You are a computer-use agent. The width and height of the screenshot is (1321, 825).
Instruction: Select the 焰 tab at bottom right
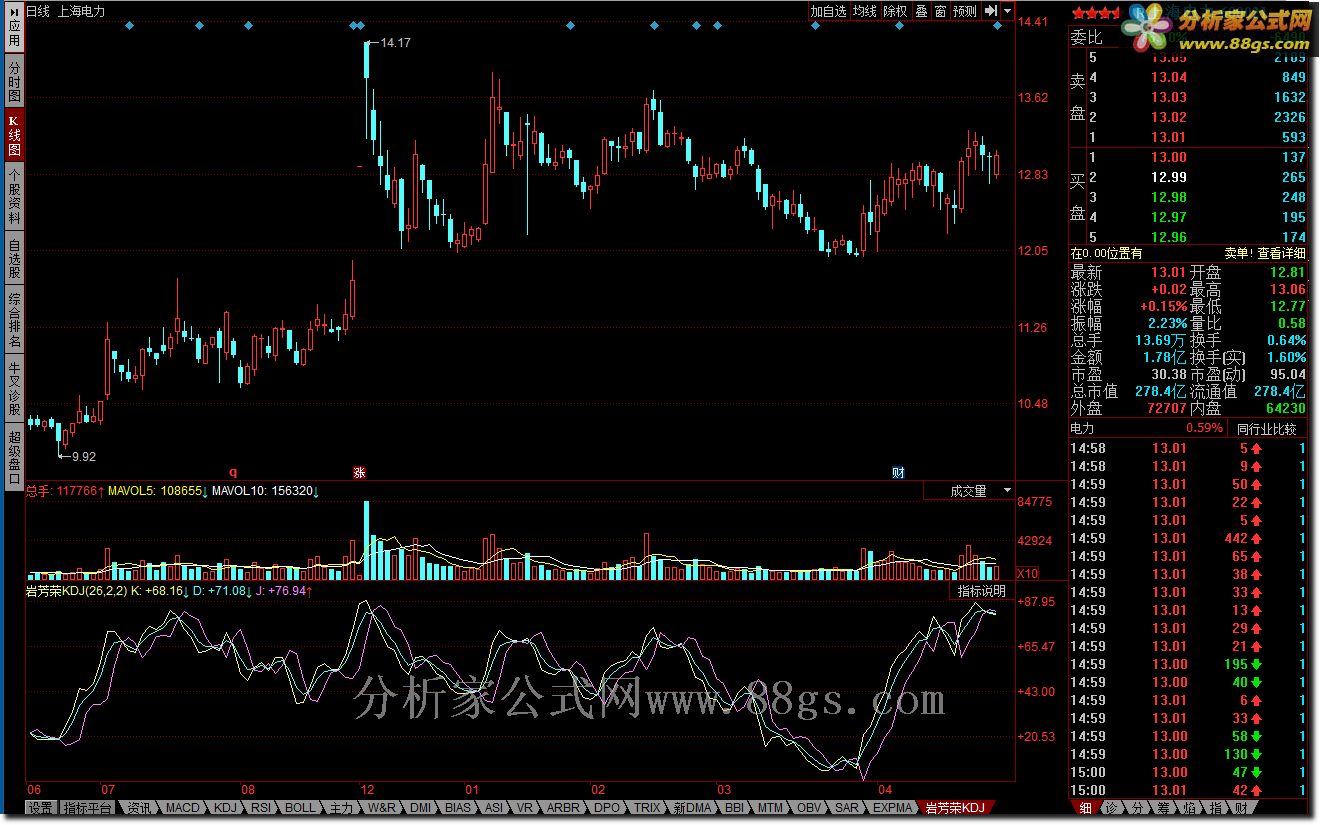tap(1189, 808)
